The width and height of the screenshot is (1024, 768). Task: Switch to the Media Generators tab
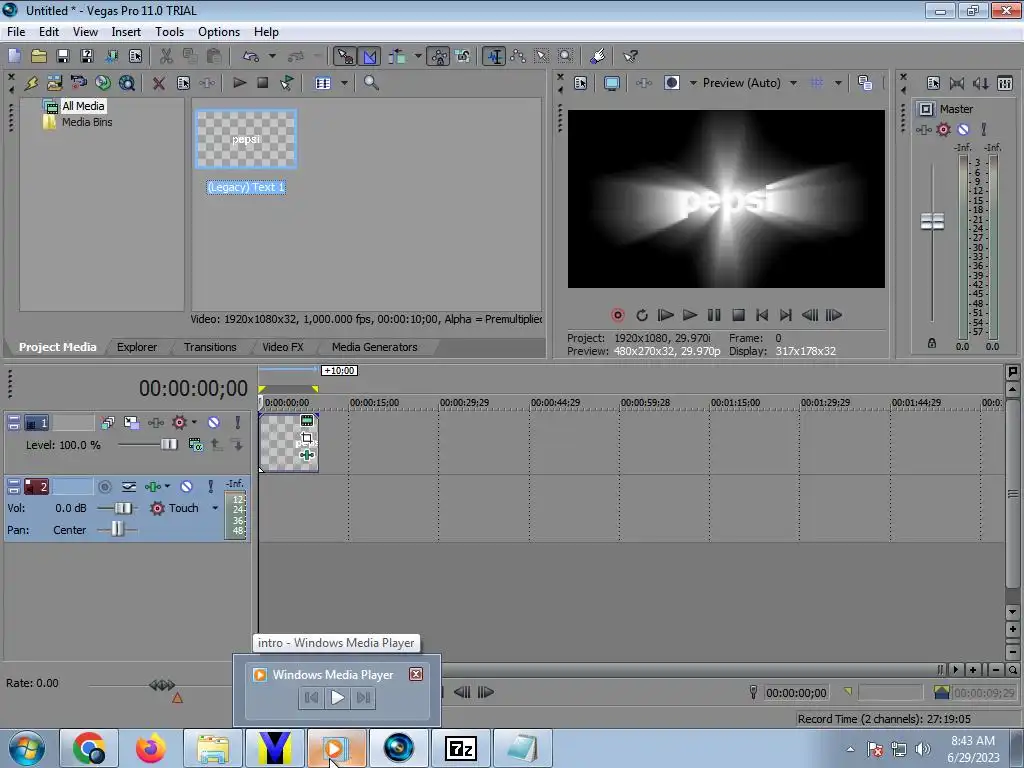point(375,347)
